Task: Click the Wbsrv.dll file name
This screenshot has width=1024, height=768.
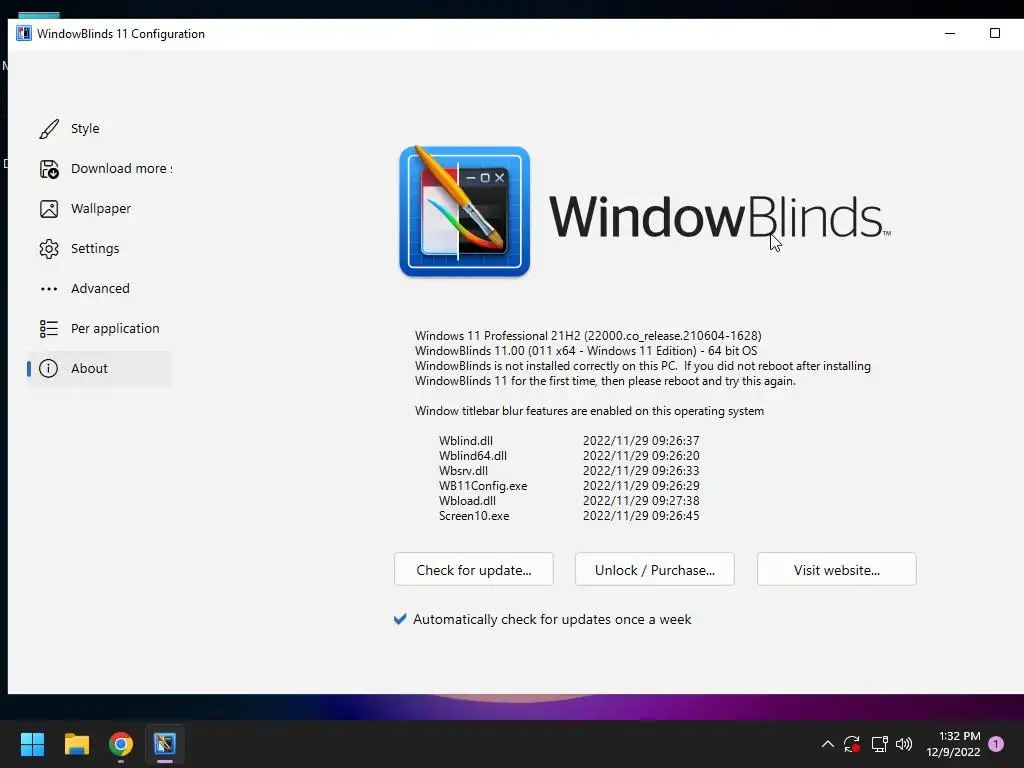Action: (463, 471)
